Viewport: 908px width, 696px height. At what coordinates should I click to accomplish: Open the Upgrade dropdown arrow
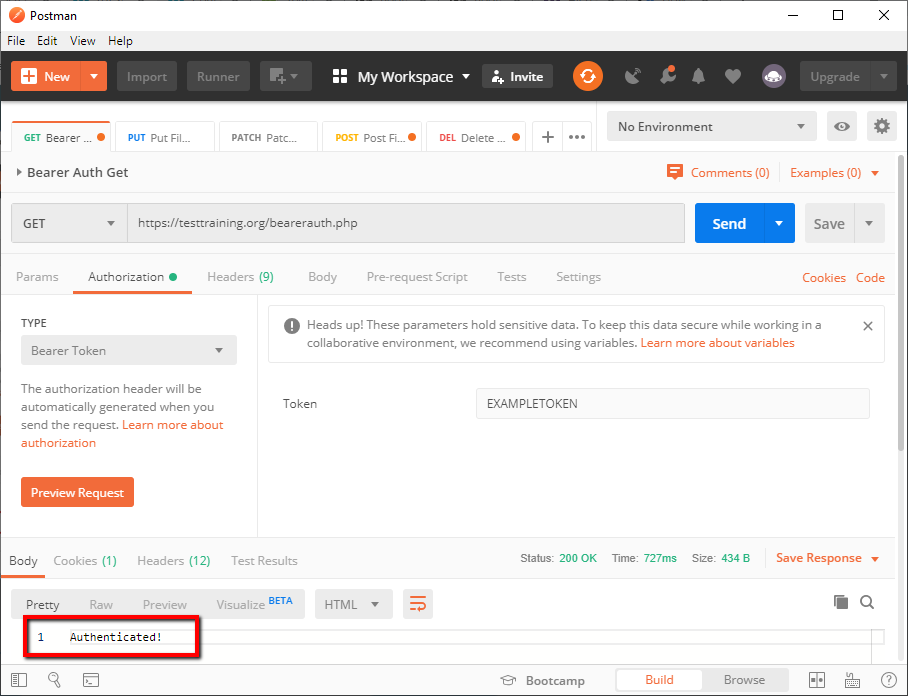(884, 76)
